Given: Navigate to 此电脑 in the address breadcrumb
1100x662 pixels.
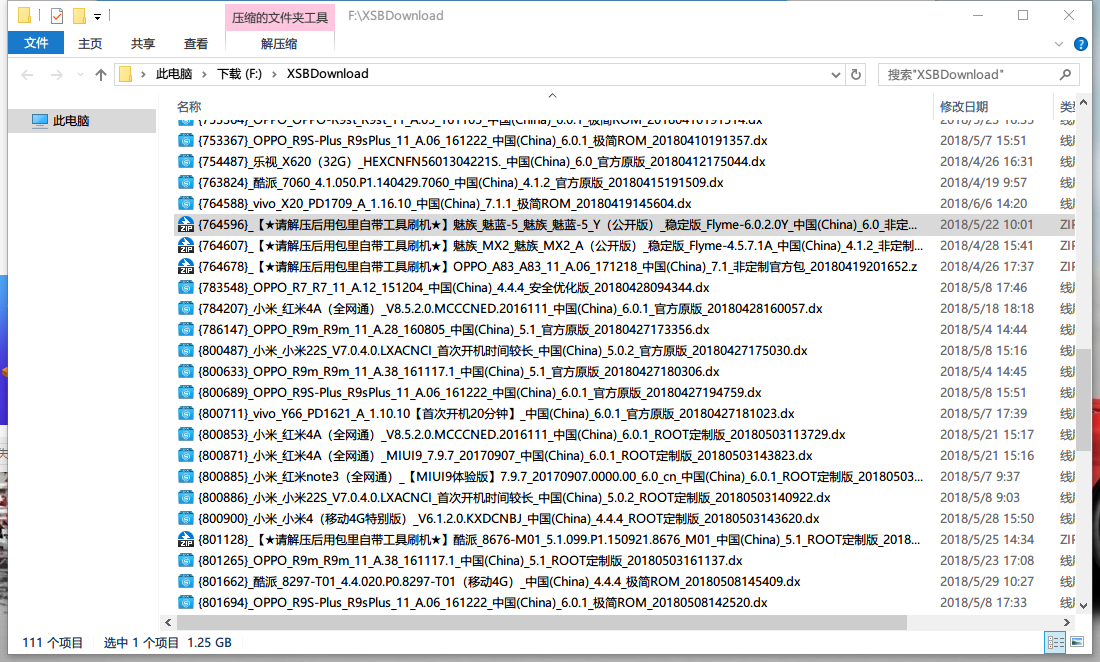Looking at the screenshot, I should [x=174, y=74].
